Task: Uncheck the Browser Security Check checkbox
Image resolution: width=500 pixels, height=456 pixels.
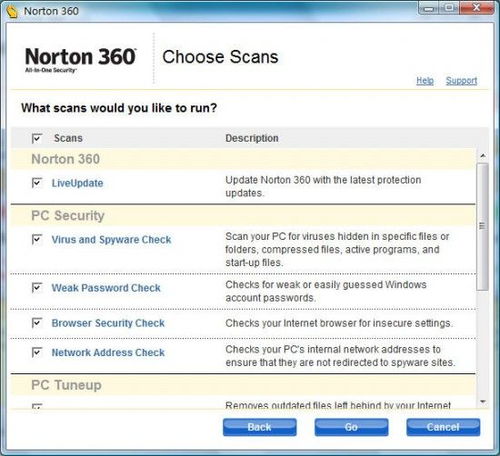Action: (x=37, y=323)
